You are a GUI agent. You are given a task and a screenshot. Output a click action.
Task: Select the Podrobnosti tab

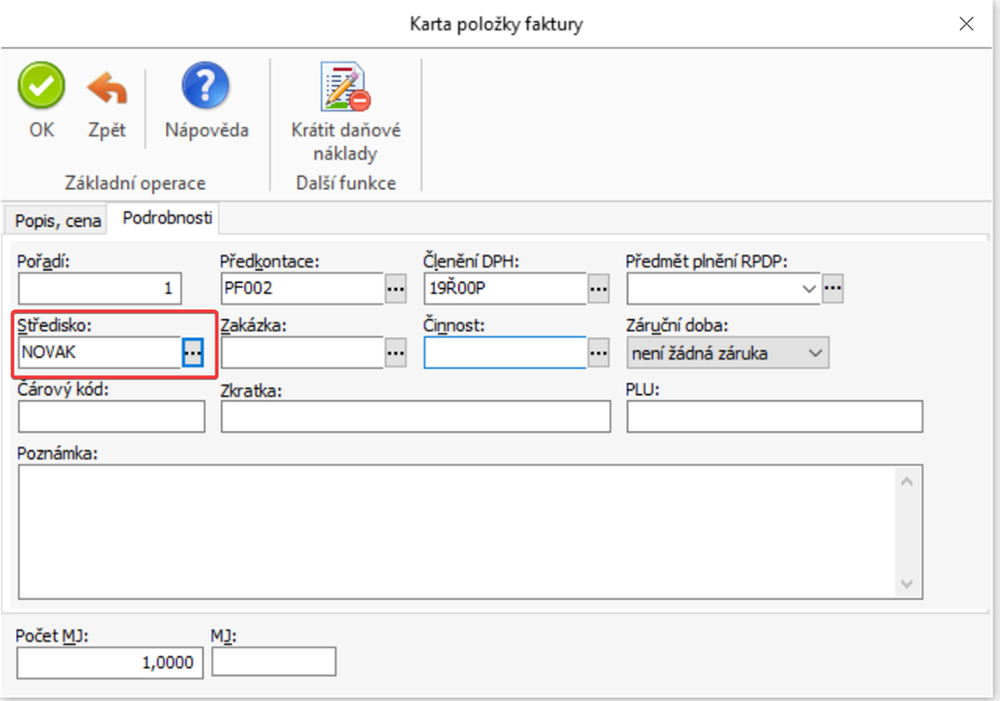pos(165,217)
